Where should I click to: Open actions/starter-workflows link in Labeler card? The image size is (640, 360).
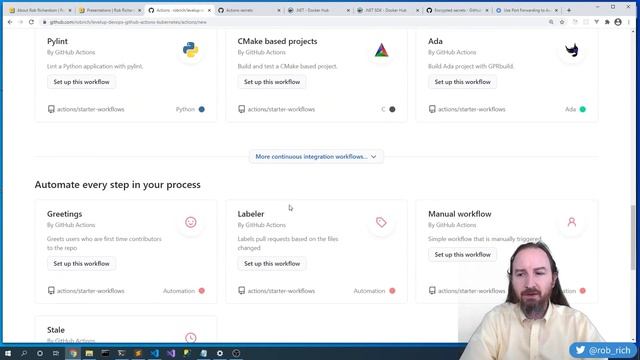(281, 291)
